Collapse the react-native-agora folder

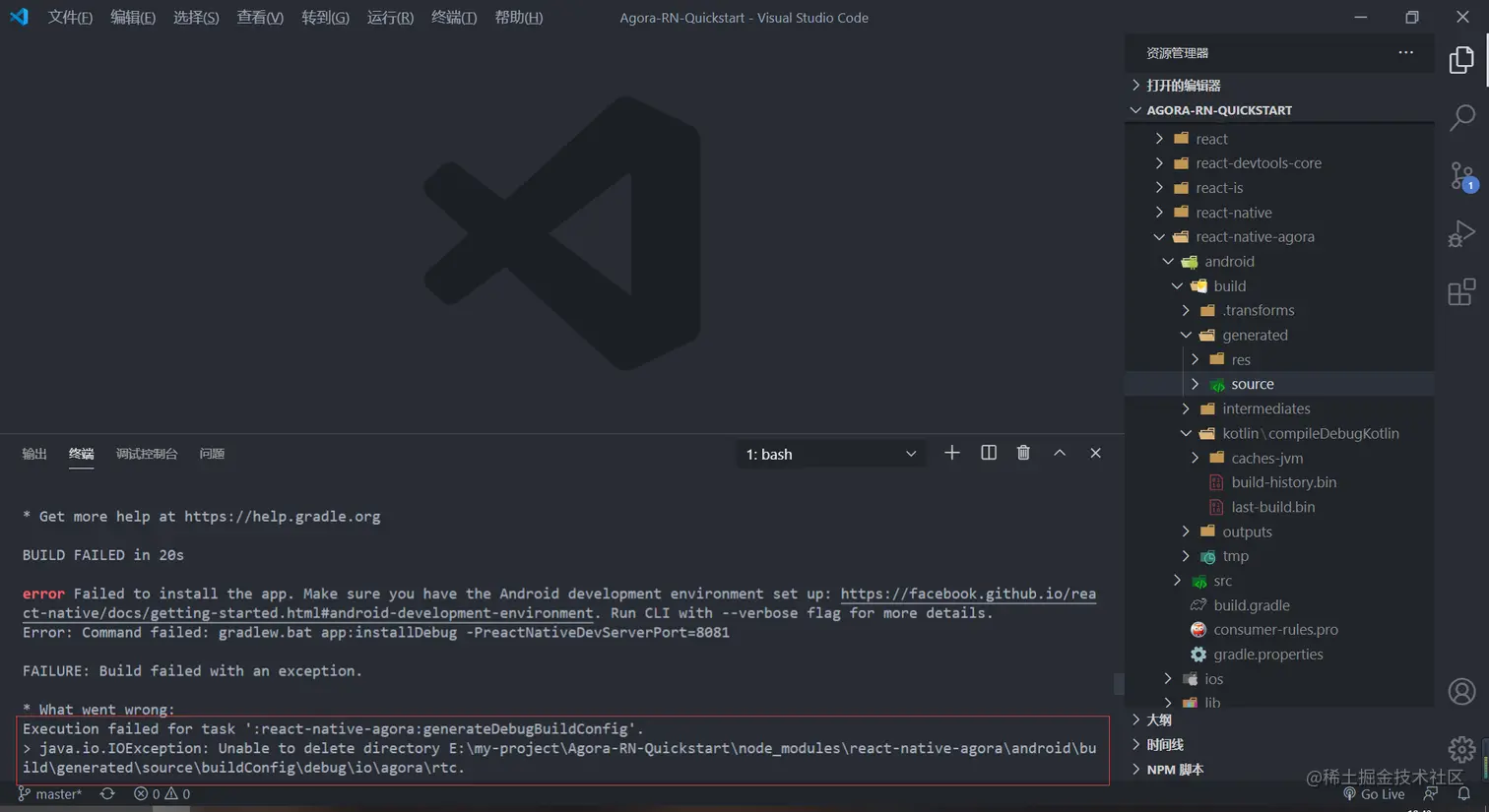tap(1279, 237)
